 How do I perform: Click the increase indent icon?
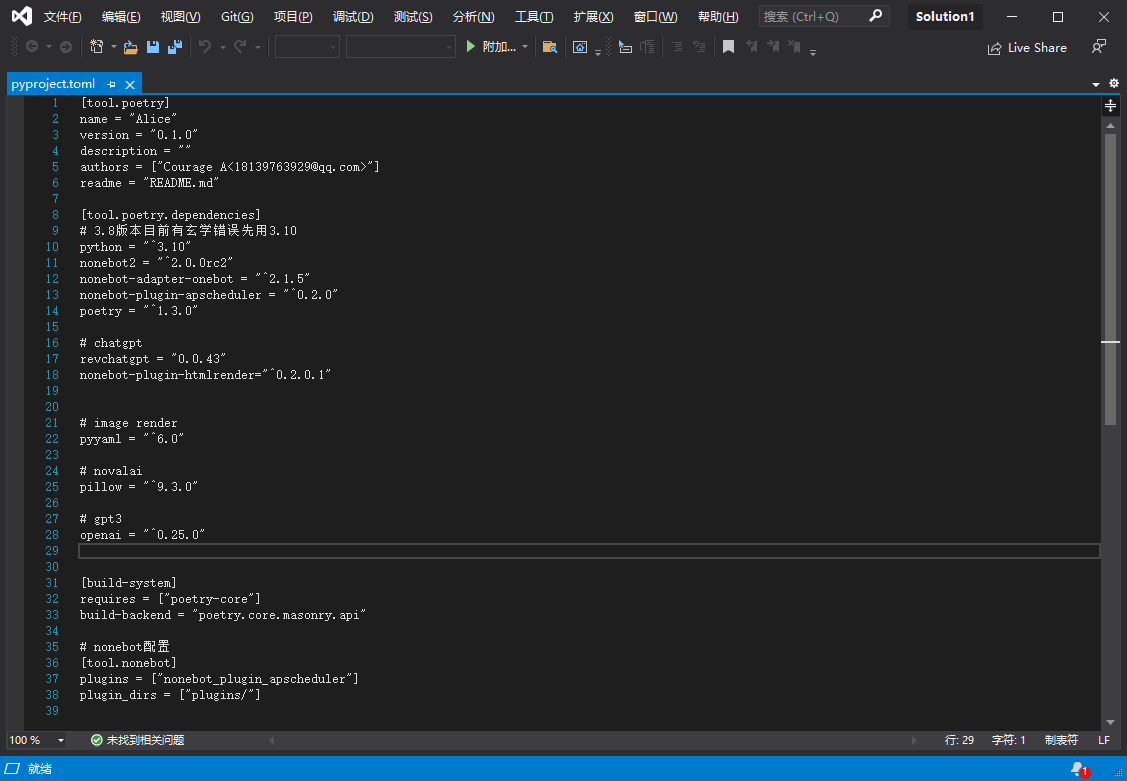[699, 47]
